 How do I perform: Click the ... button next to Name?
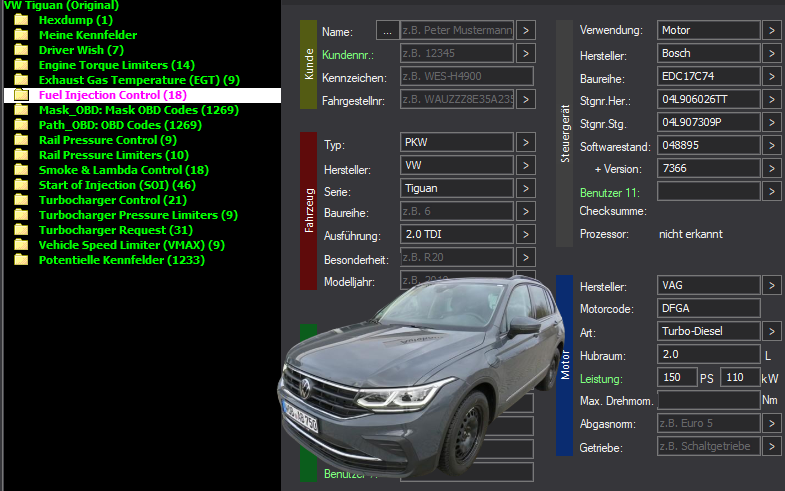point(387,31)
